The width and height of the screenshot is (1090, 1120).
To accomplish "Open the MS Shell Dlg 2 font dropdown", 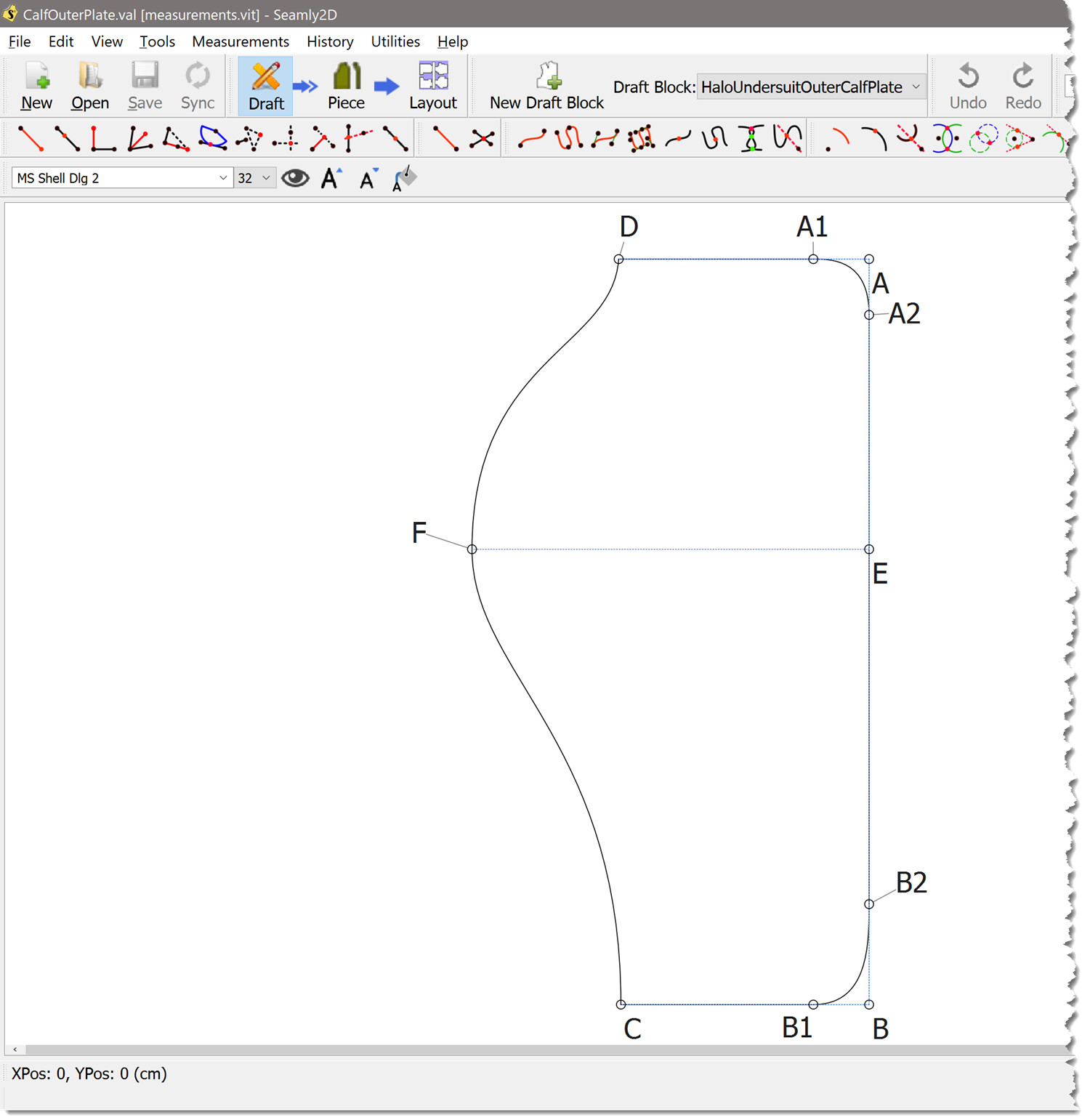I will pos(121,178).
